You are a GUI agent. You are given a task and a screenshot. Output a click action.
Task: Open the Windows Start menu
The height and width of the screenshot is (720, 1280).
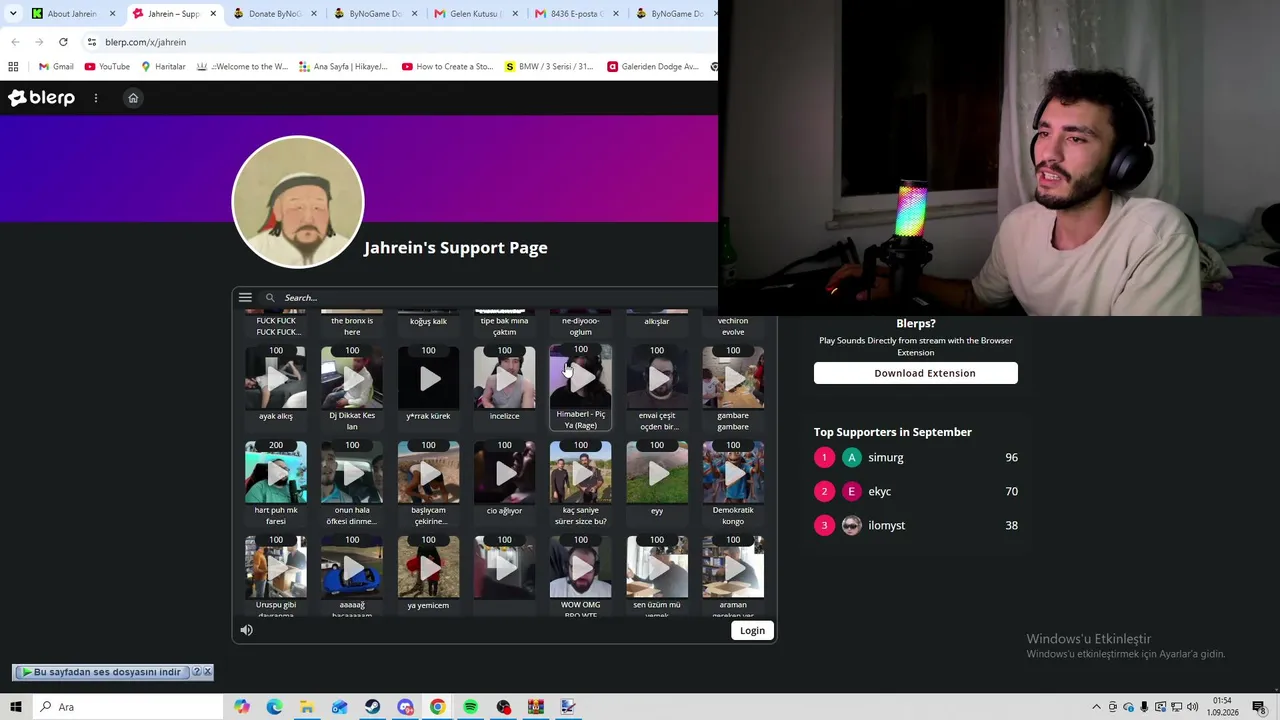(16, 707)
